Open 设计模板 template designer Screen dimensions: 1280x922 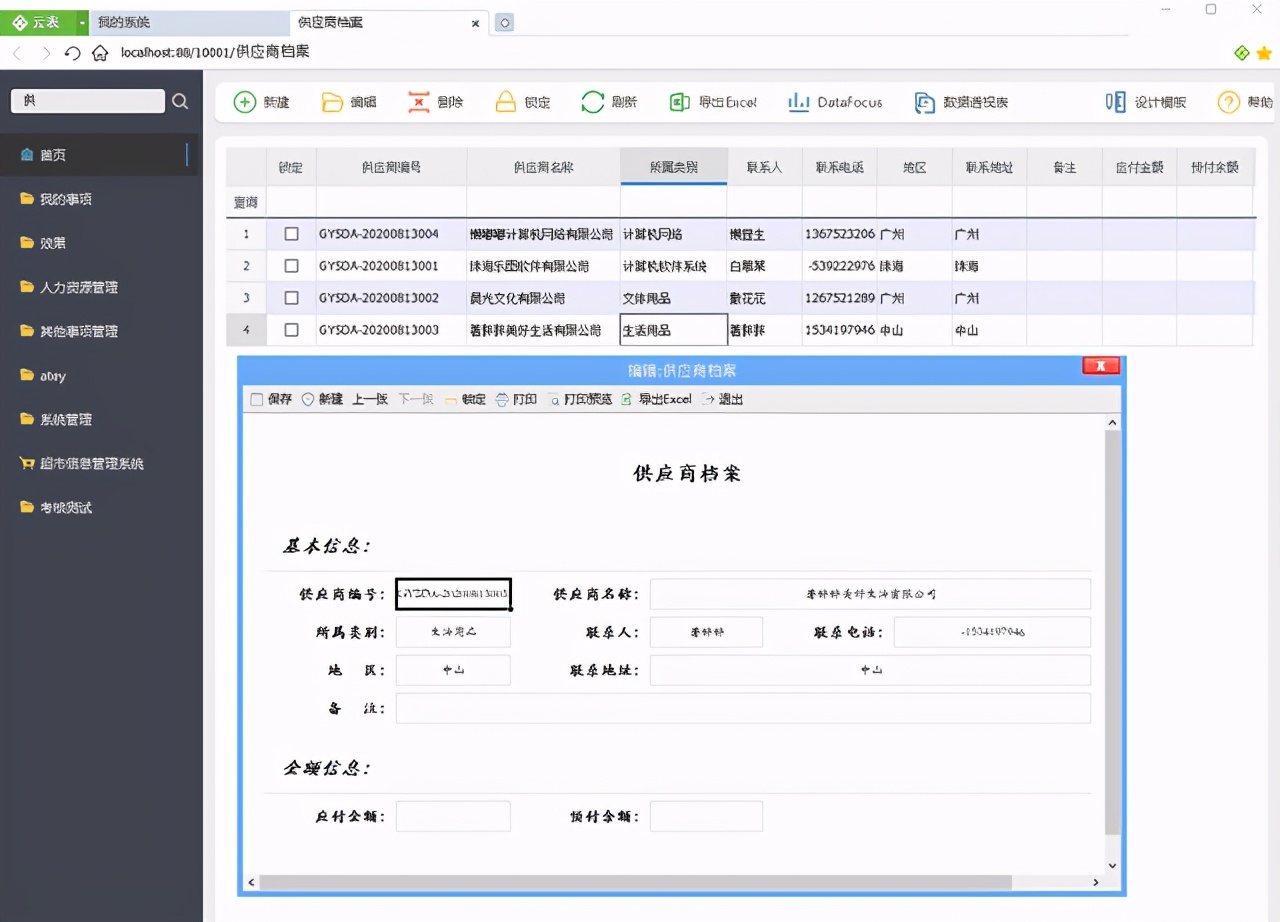[x=1144, y=101]
